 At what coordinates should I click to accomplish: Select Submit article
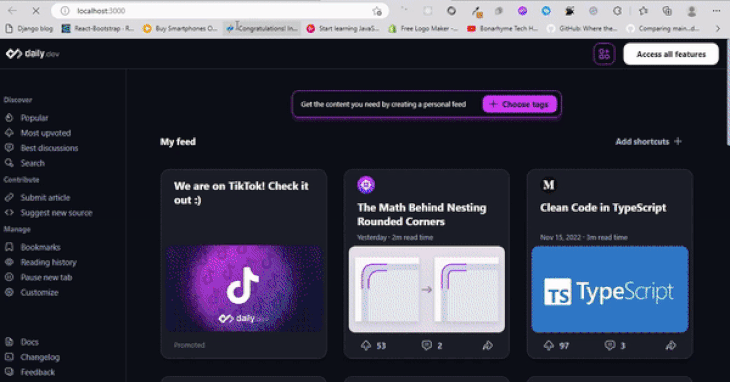click(x=37, y=198)
